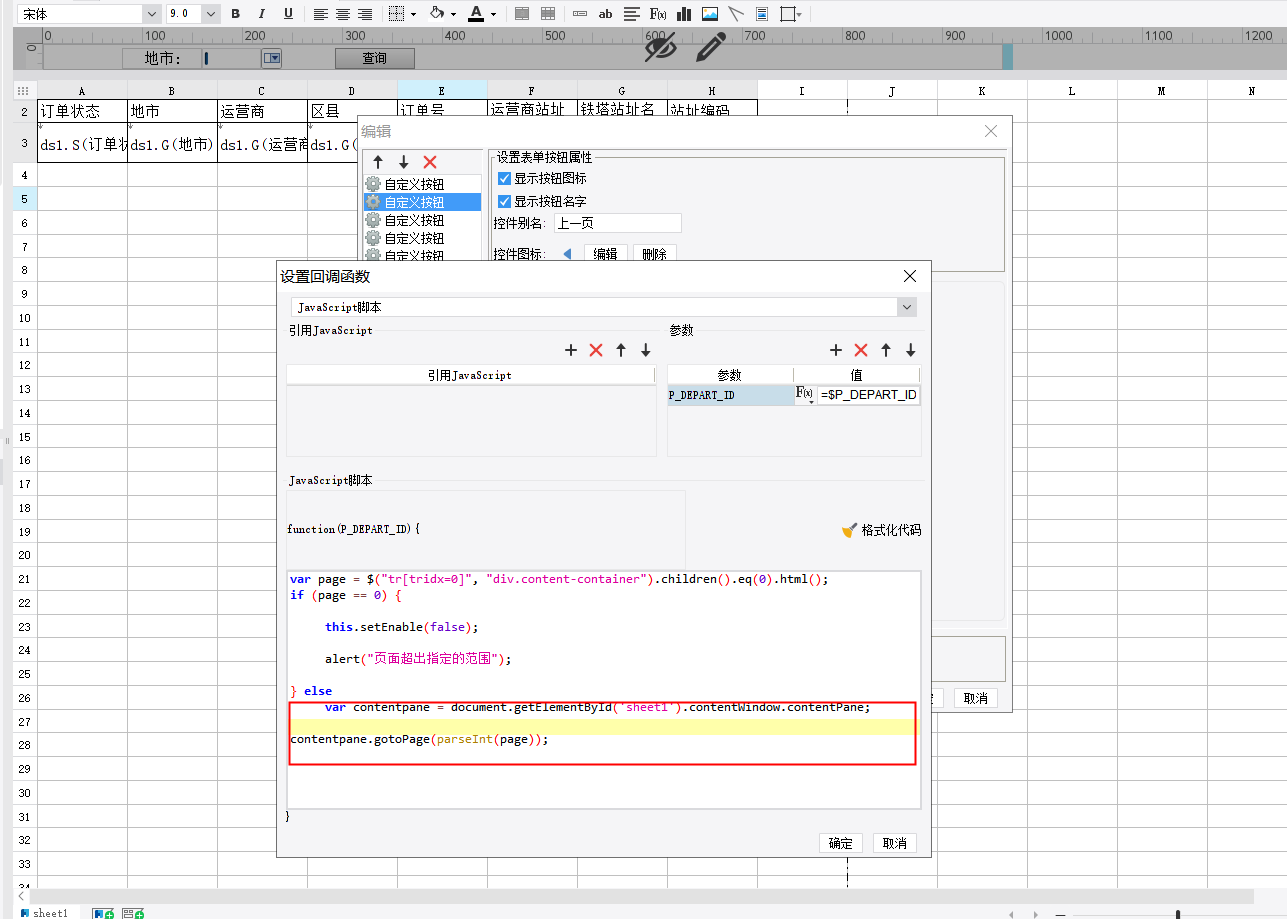The image size is (1287, 919).
Task: Toggle bold text formatting
Action: [236, 14]
